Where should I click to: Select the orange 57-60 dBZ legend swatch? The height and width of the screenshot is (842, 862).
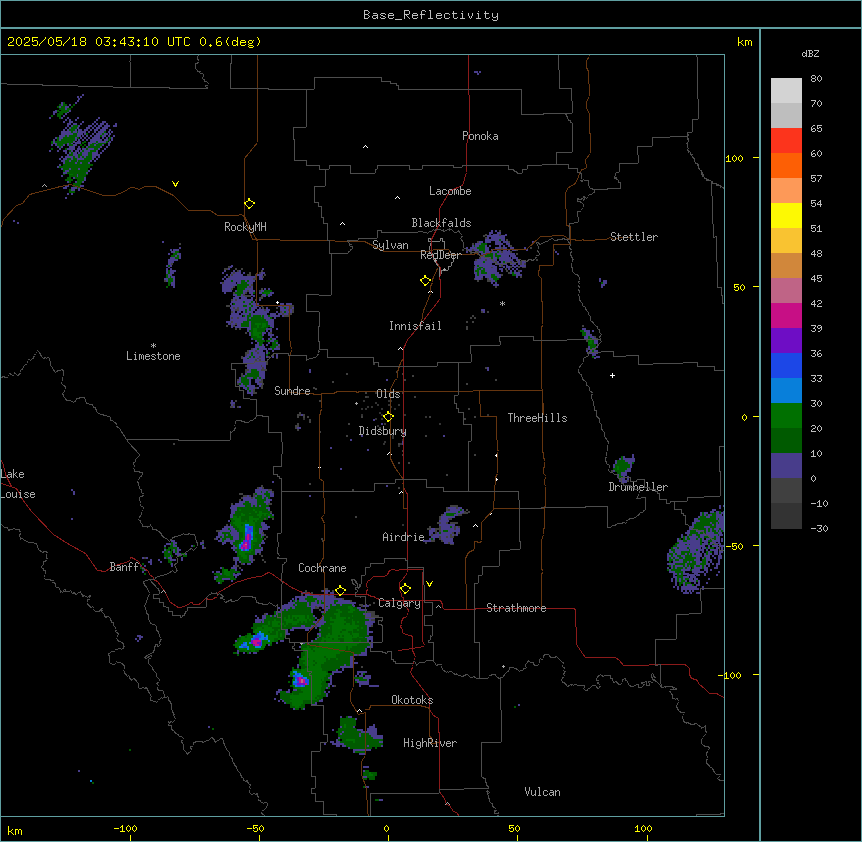point(786,165)
